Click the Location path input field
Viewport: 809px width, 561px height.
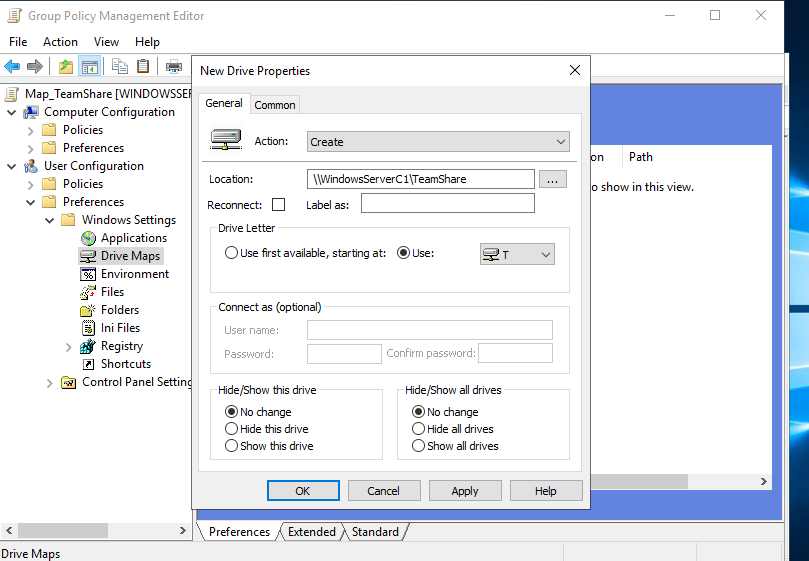[x=420, y=179]
